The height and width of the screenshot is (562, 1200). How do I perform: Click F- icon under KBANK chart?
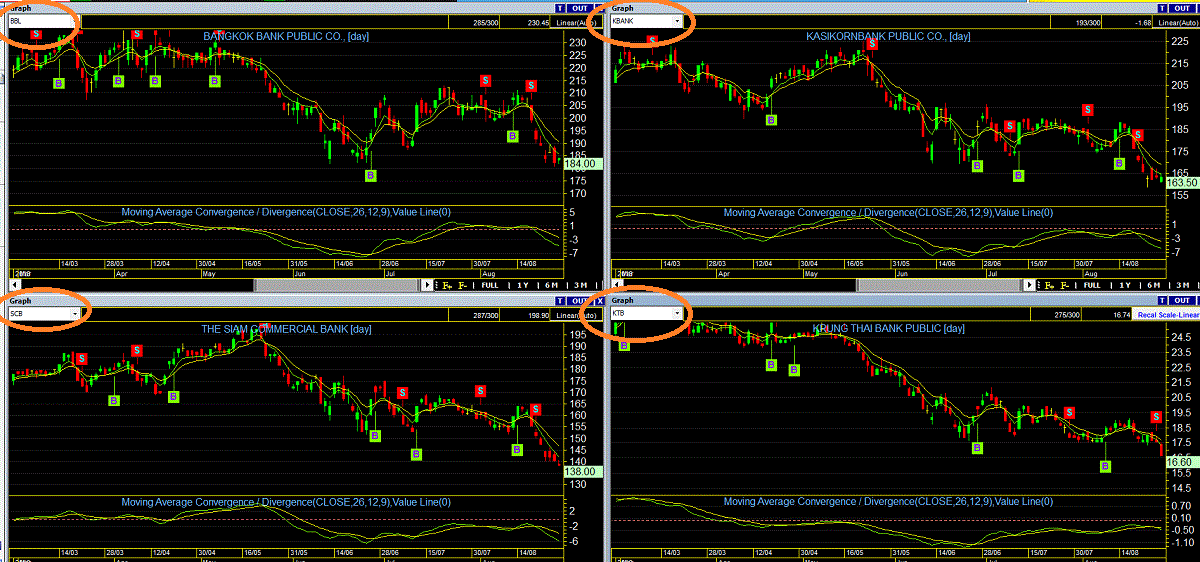pos(1065,285)
